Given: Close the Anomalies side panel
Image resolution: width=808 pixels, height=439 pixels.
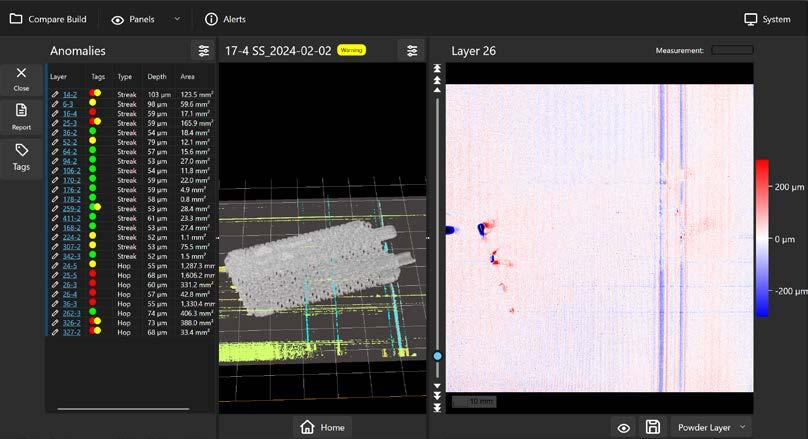Looking at the screenshot, I should point(21,79).
